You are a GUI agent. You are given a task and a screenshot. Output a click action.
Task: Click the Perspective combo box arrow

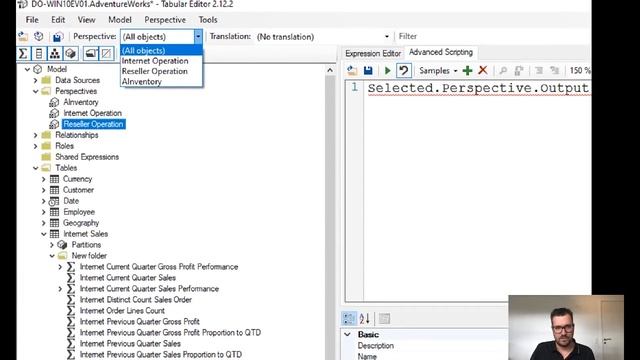point(198,37)
